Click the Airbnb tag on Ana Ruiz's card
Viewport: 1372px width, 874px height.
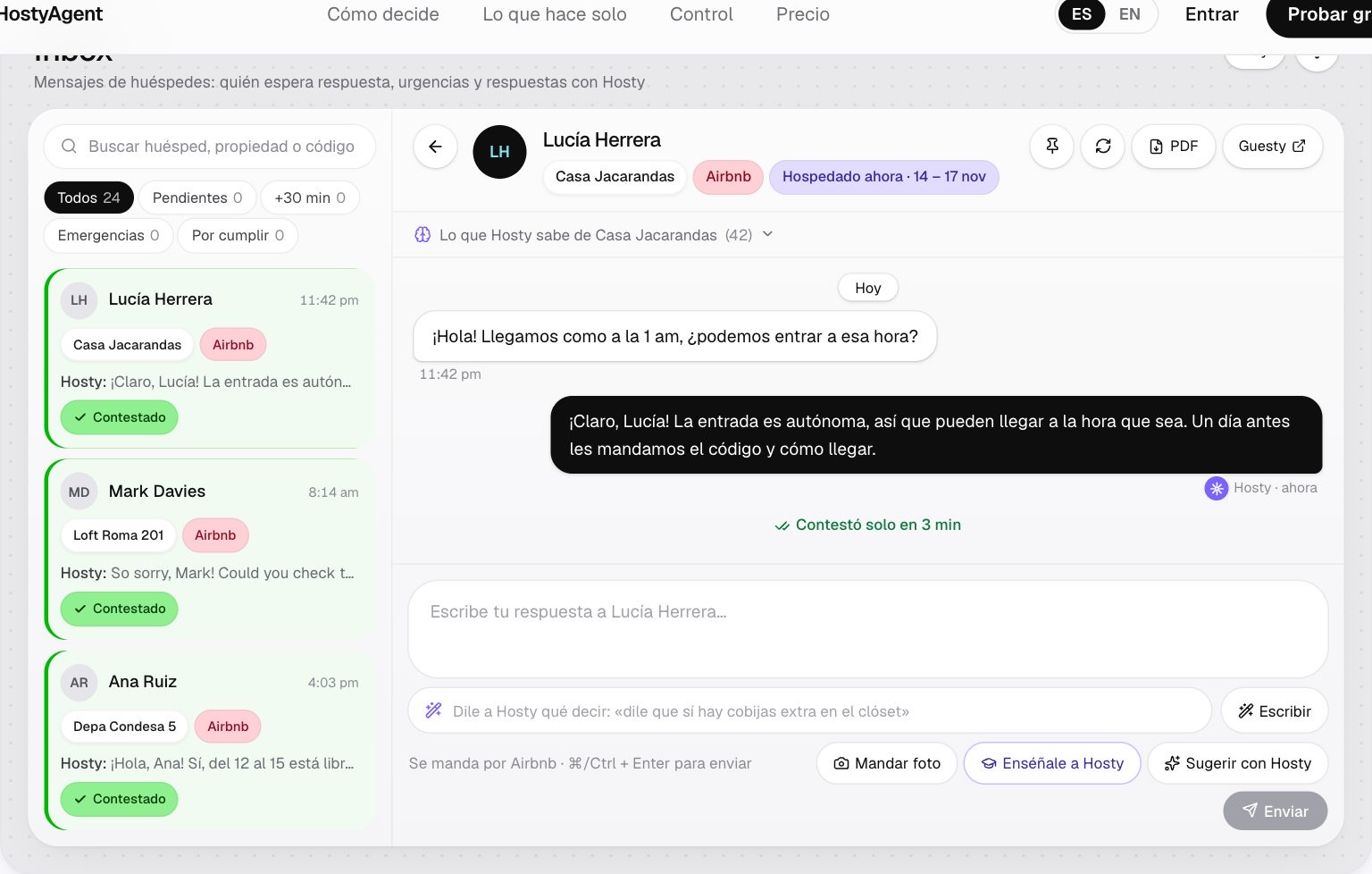click(228, 727)
